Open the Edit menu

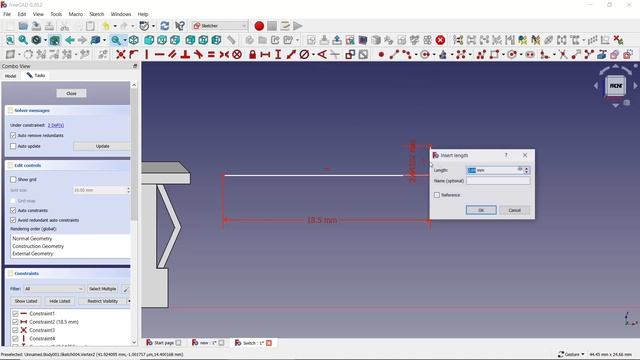pos(22,14)
